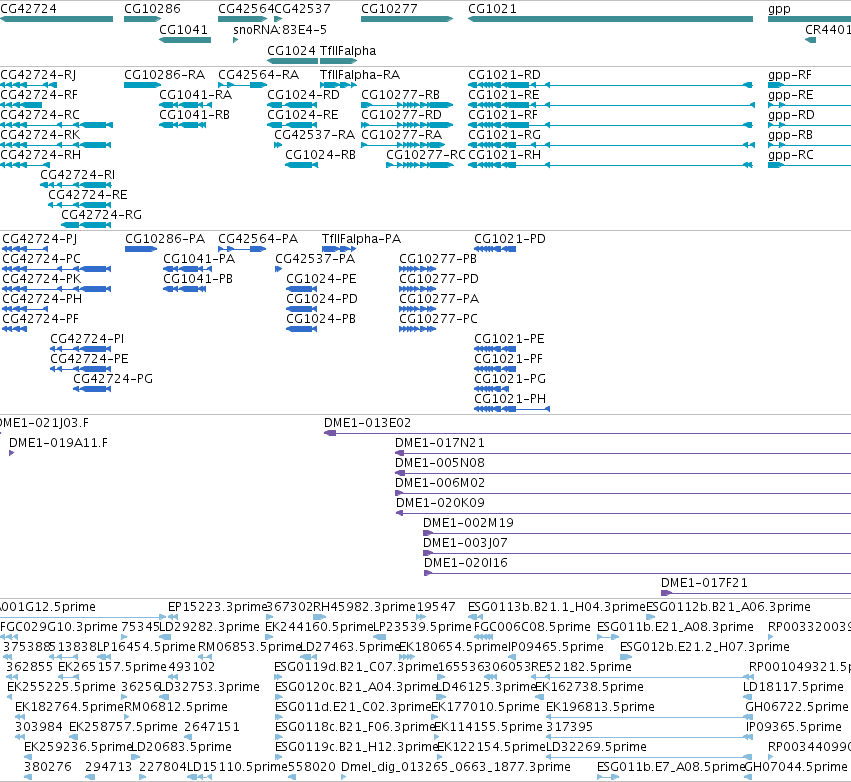Select protein CG10277-PC
This screenshot has width=851, height=782.
point(417,329)
